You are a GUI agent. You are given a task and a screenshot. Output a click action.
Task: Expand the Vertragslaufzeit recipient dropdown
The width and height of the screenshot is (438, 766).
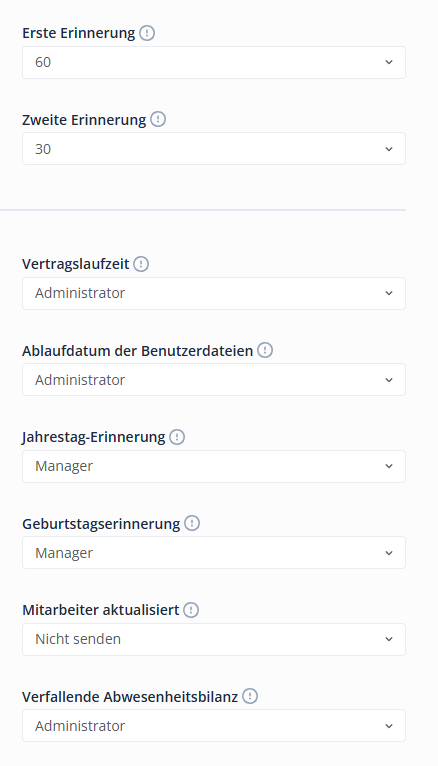click(214, 293)
